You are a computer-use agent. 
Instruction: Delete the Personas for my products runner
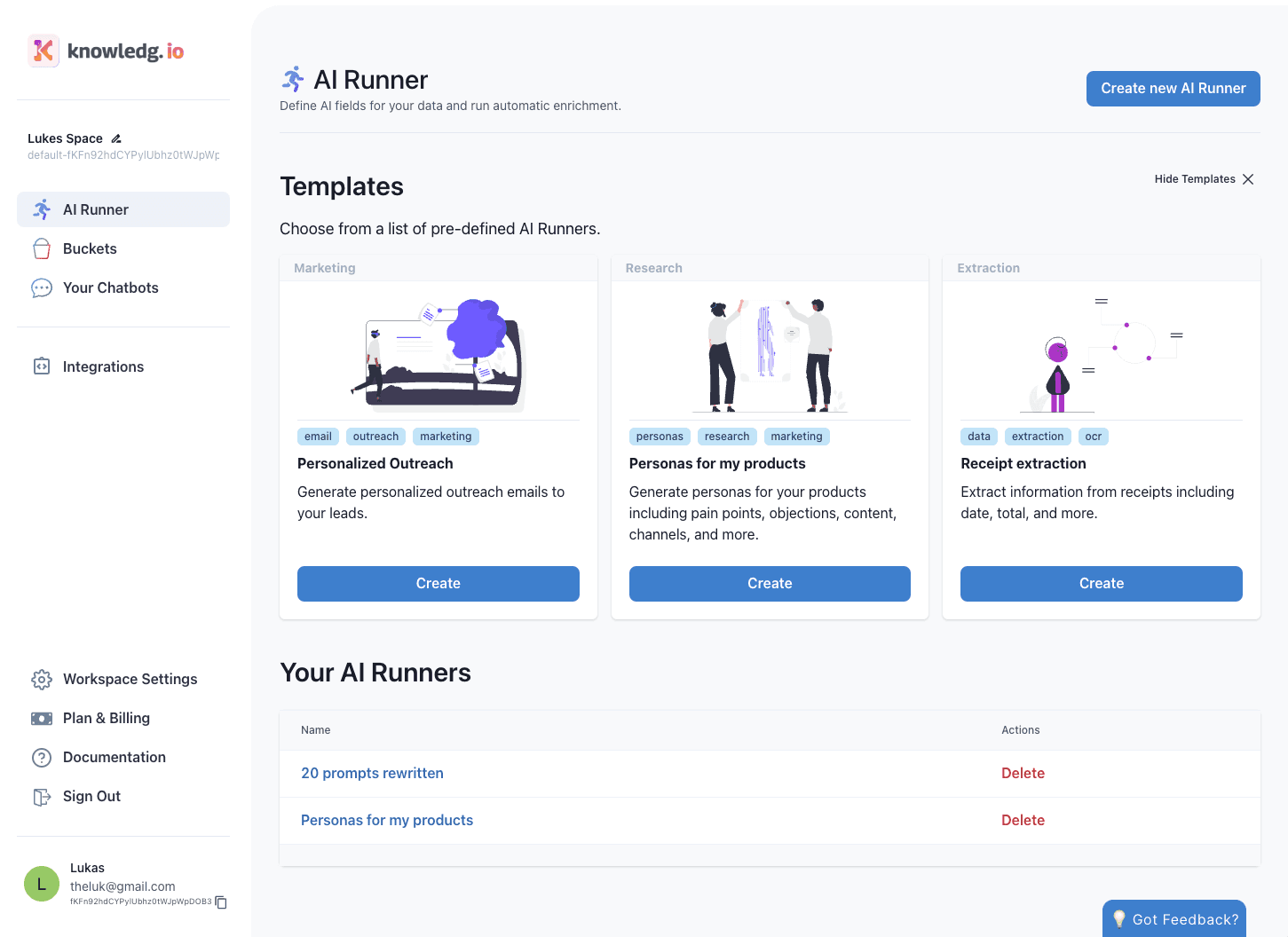[x=1023, y=820]
